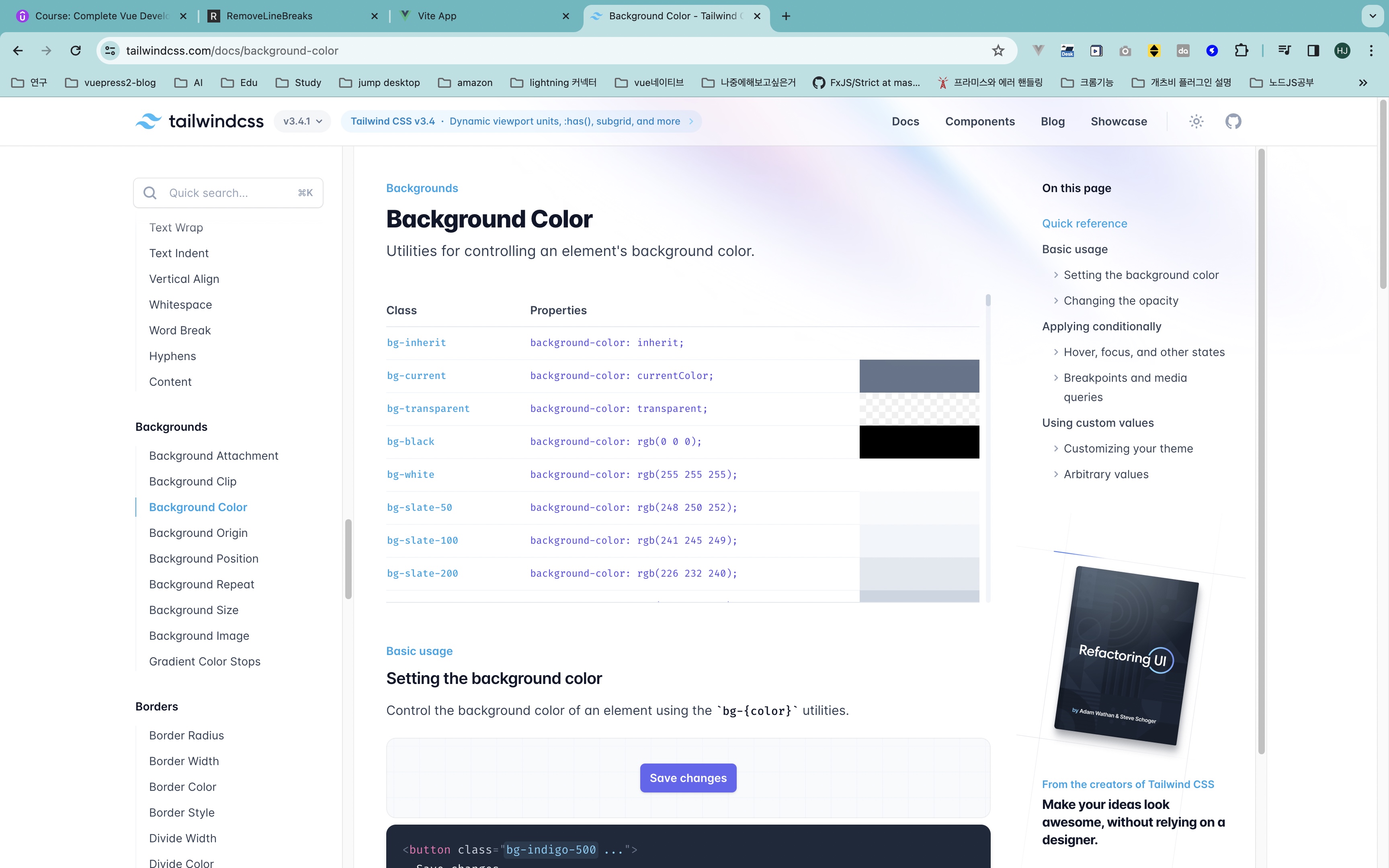Viewport: 1389px width, 868px height.
Task: Open the Blog nav item
Action: click(x=1053, y=121)
